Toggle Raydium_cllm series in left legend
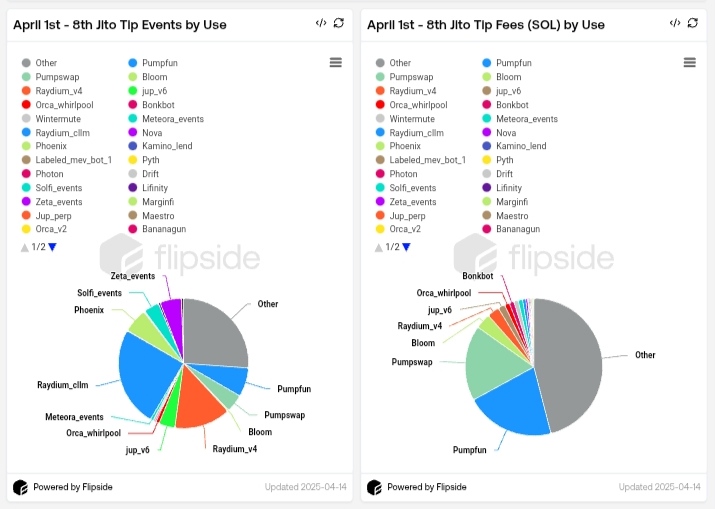Viewport: 716px width, 509px height. point(57,132)
